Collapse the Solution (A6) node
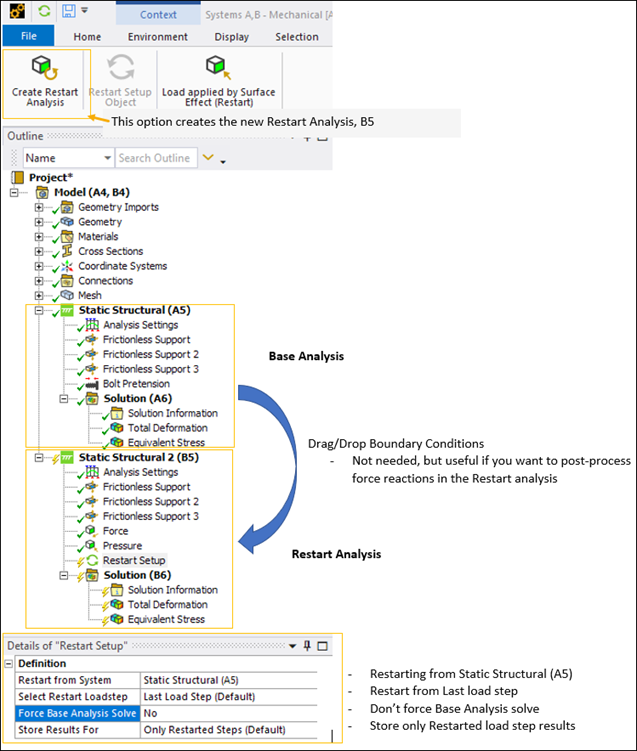The height and width of the screenshot is (751, 637). tap(64, 398)
